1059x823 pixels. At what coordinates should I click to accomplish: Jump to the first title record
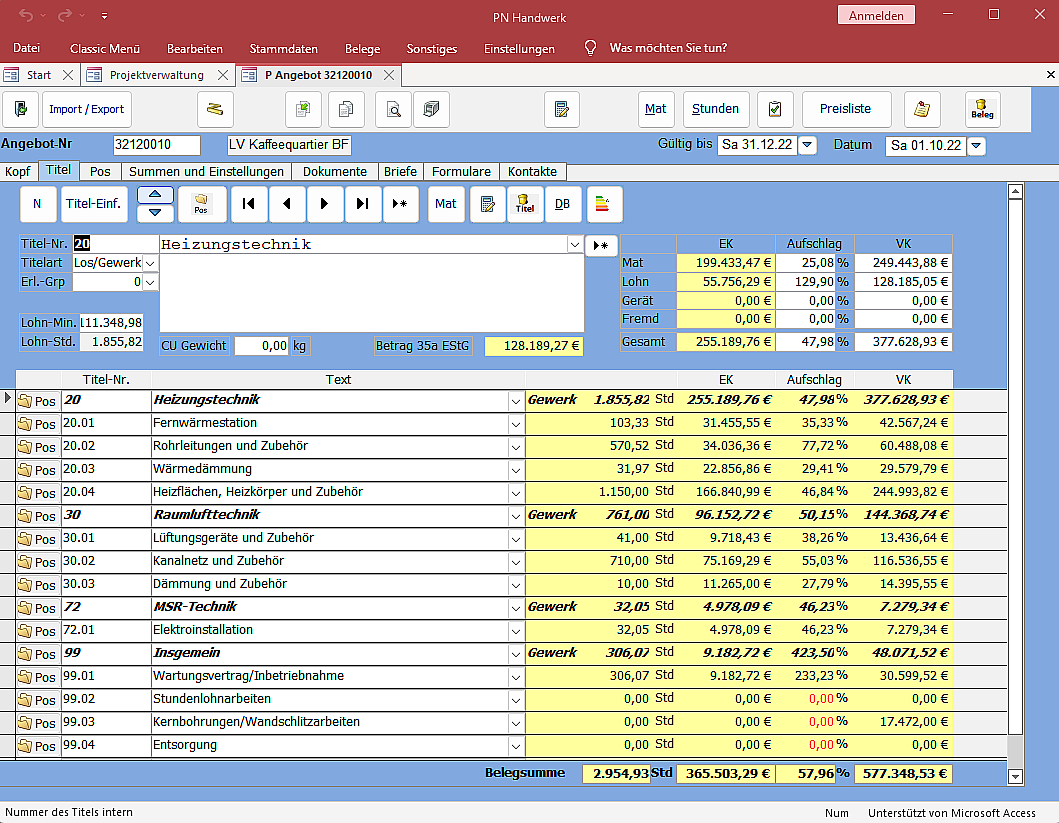248,204
